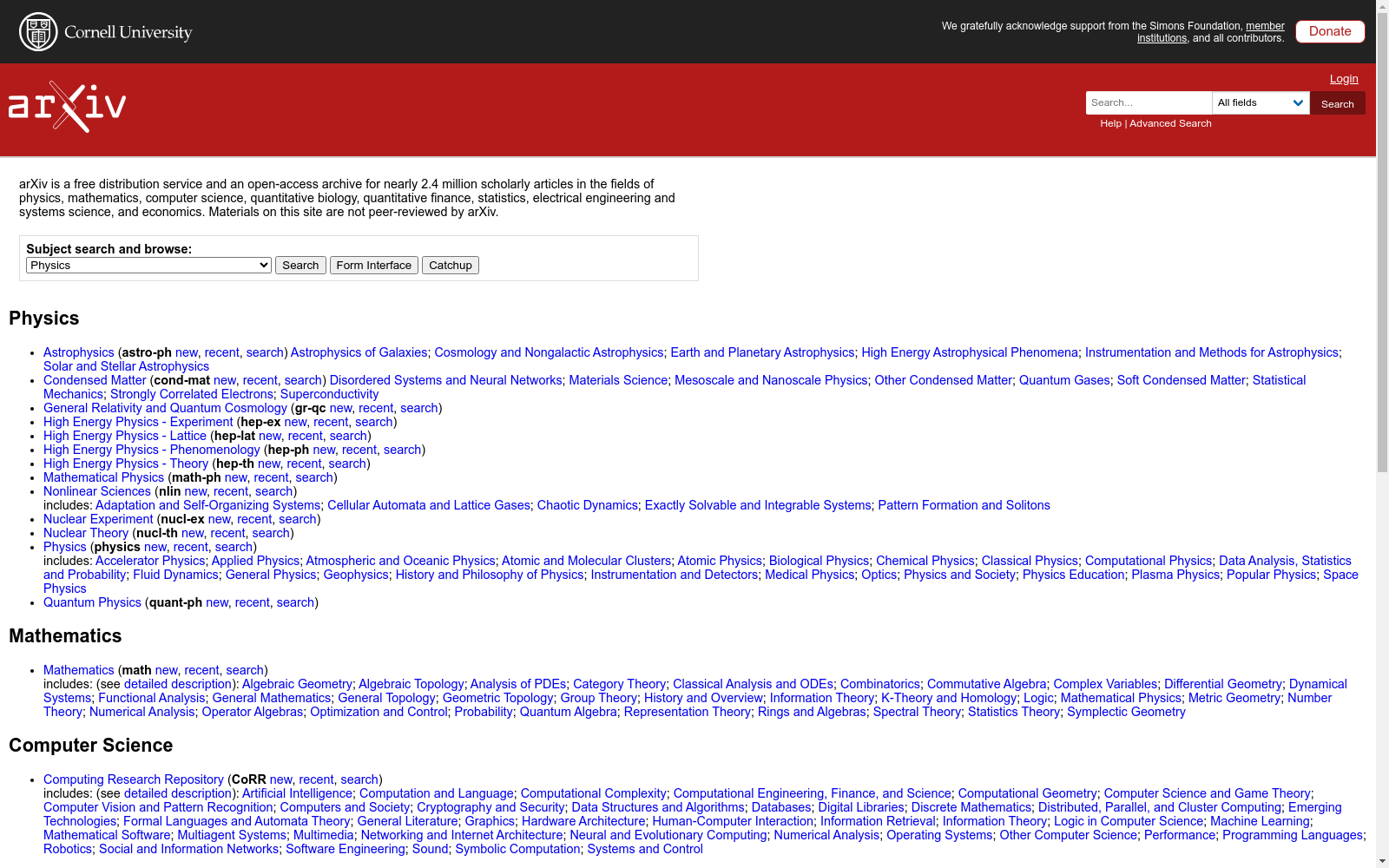The width and height of the screenshot is (1389, 868).
Task: Open the Nuclear Experiment link
Action: (x=98, y=519)
